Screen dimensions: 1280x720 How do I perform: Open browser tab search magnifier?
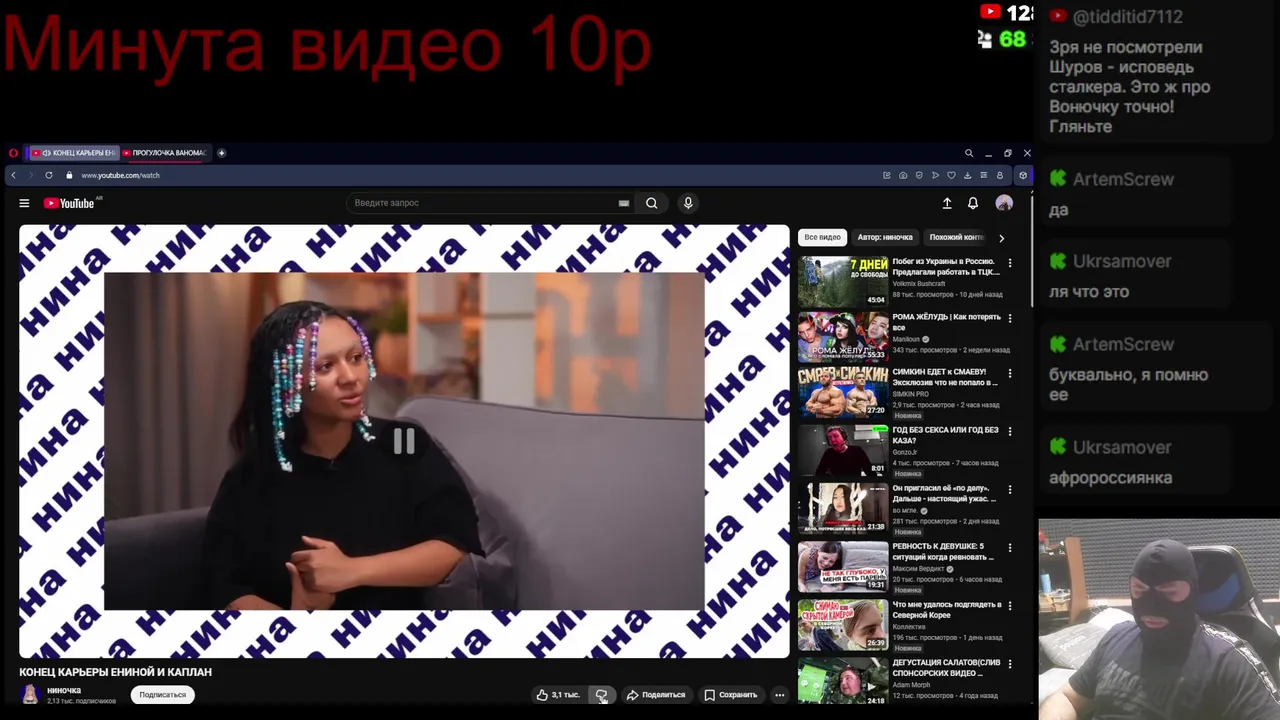pyautogui.click(x=968, y=153)
